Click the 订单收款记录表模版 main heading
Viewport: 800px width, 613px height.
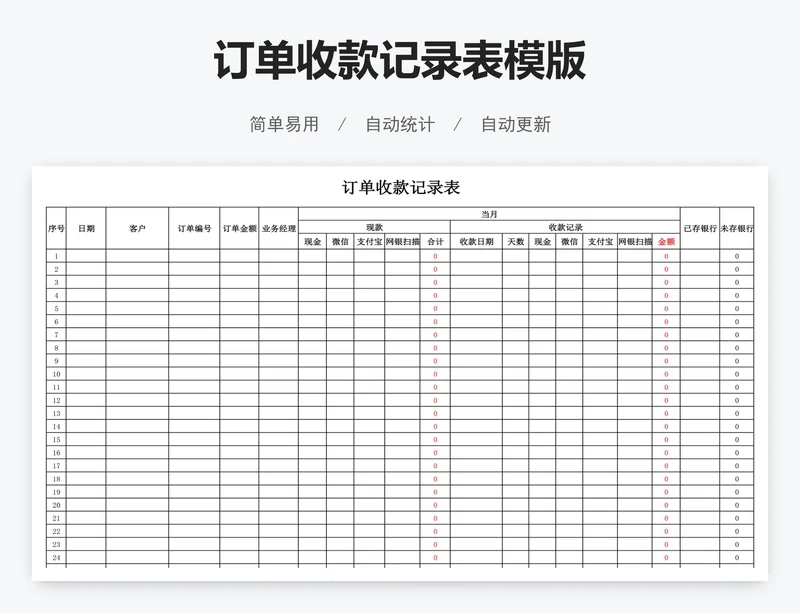tap(399, 60)
